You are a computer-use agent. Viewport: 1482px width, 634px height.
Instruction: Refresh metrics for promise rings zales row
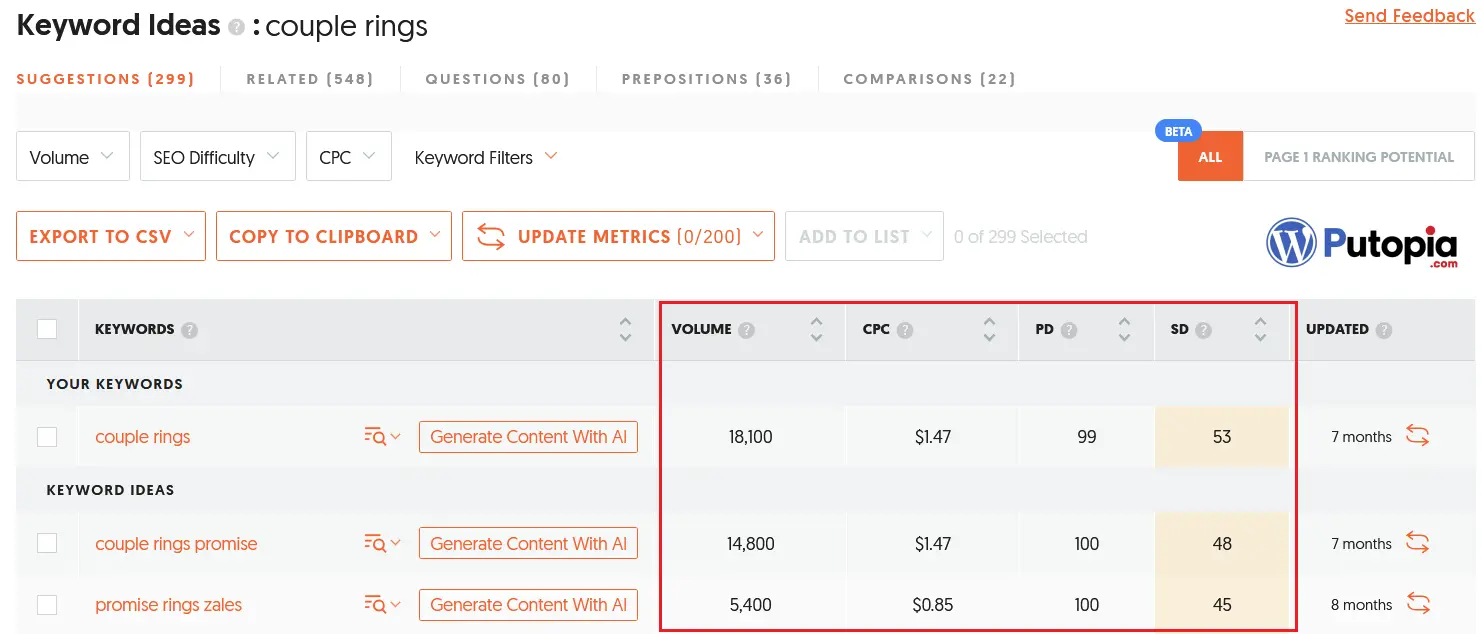click(x=1417, y=604)
